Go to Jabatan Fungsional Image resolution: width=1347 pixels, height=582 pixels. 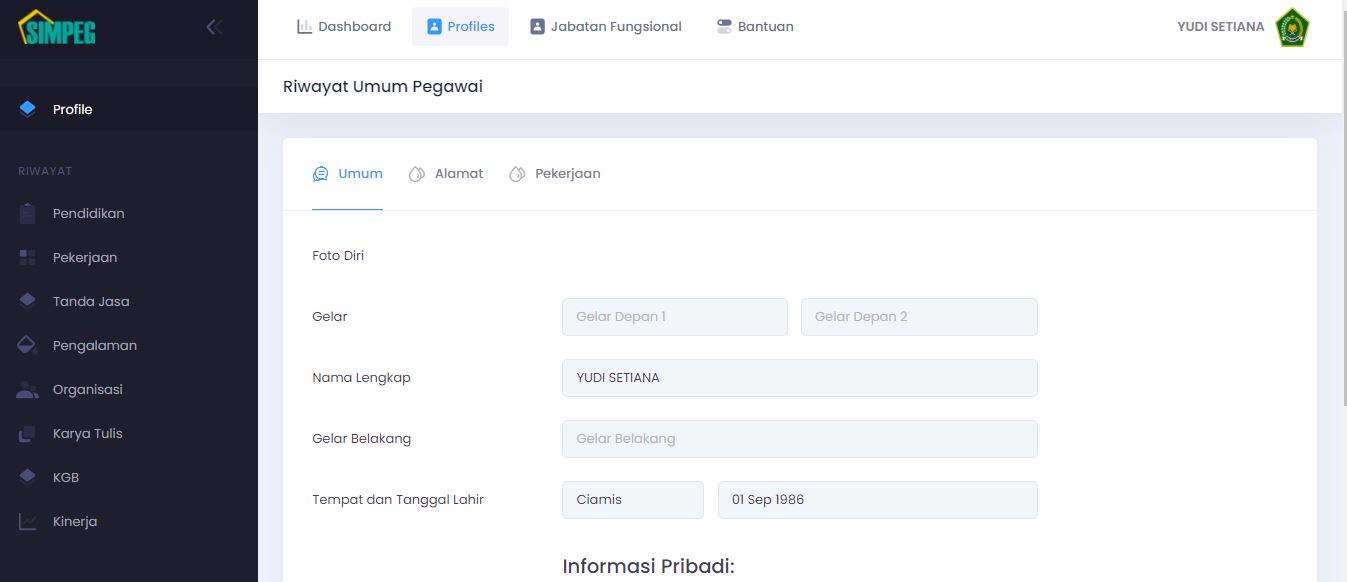(x=606, y=26)
